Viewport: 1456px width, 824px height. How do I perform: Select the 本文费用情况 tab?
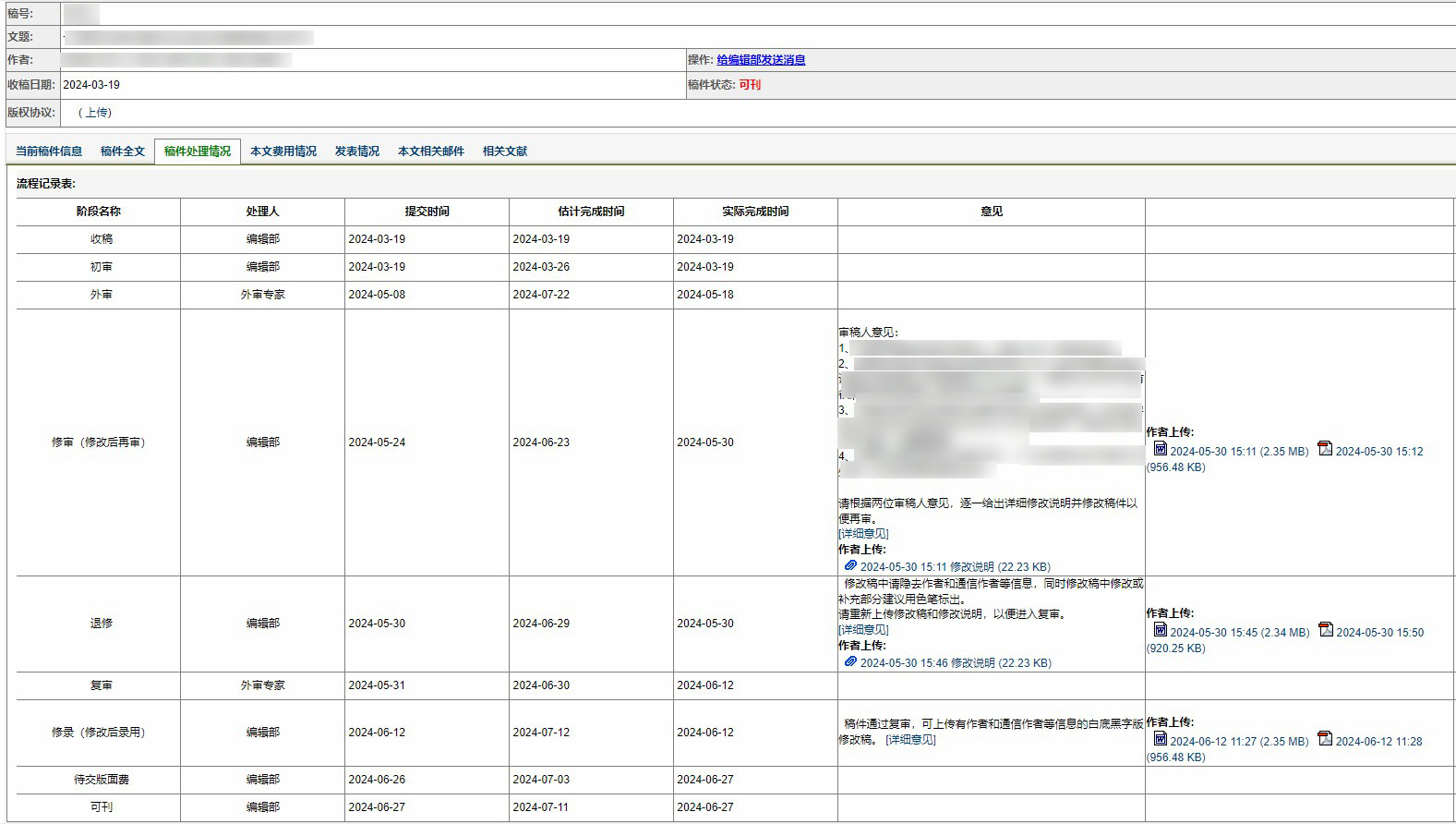(x=283, y=151)
